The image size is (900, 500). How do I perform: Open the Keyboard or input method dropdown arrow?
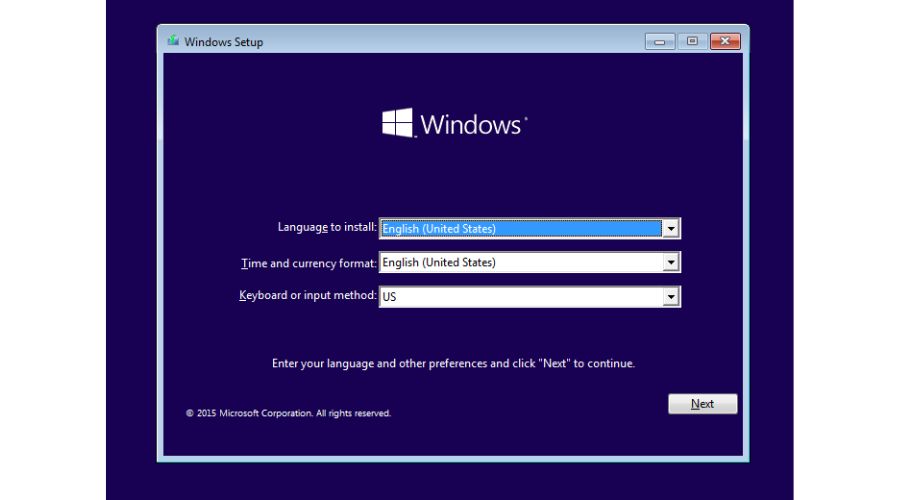click(670, 297)
